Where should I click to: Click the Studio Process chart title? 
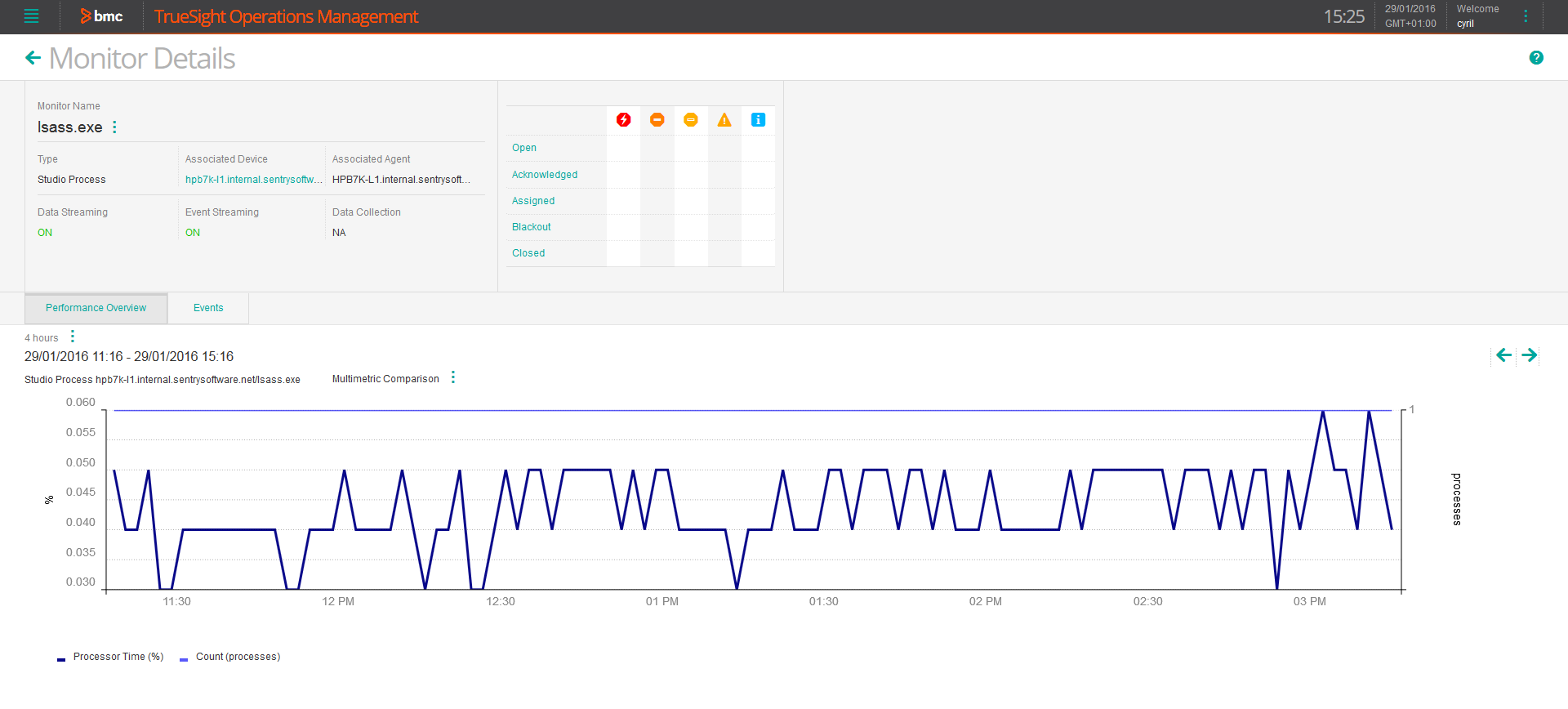[163, 380]
